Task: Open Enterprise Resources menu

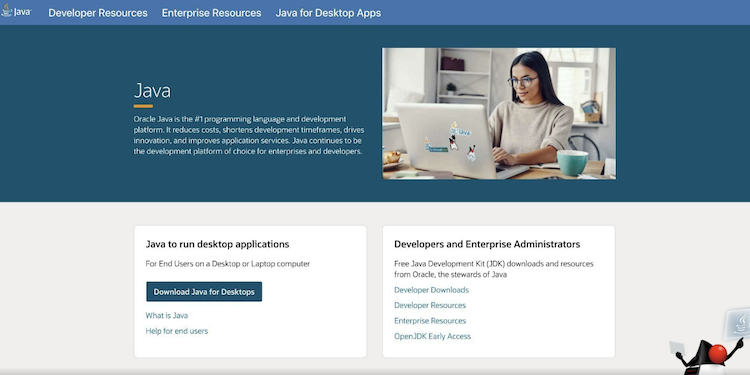Action: tap(211, 13)
